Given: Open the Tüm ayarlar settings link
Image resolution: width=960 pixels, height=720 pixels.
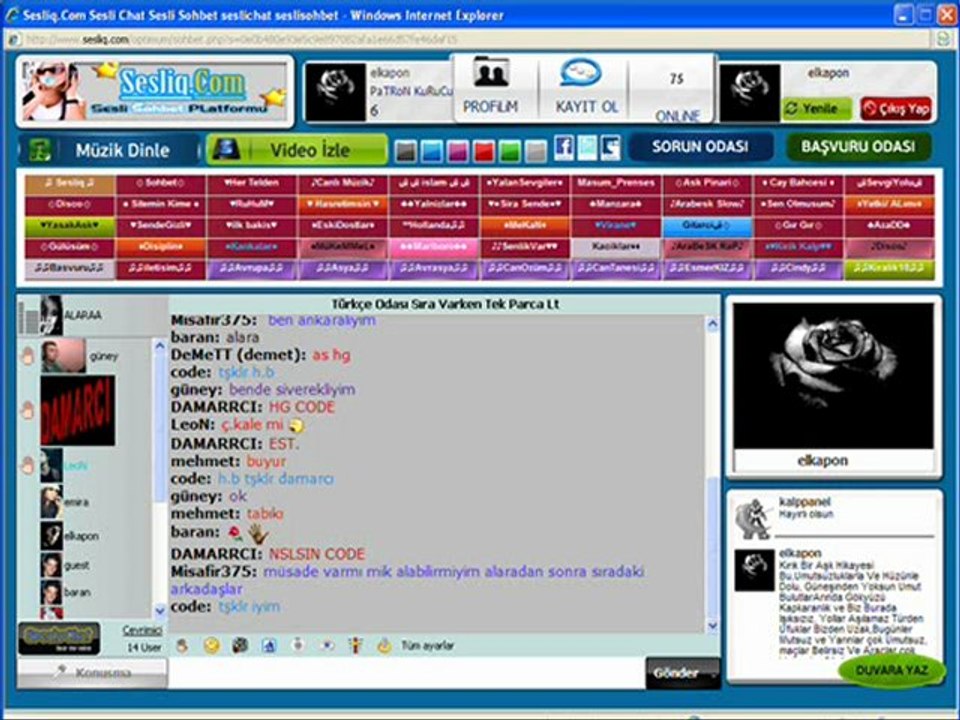Looking at the screenshot, I should pos(427,646).
